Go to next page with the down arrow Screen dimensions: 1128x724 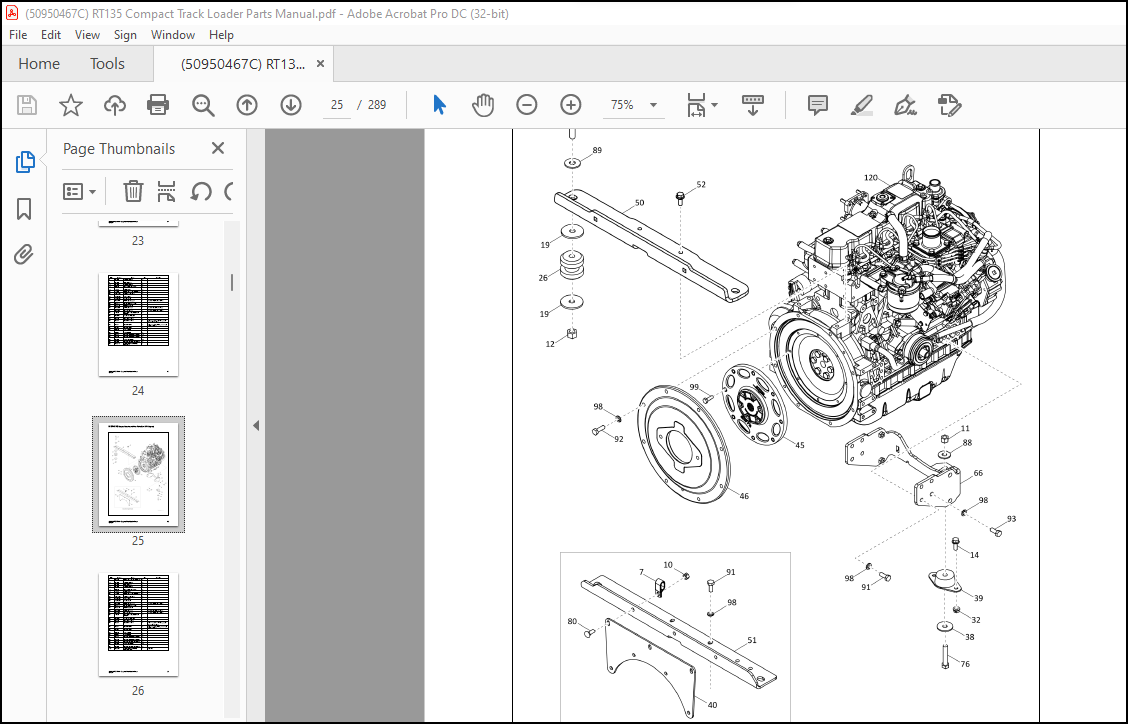coord(291,105)
